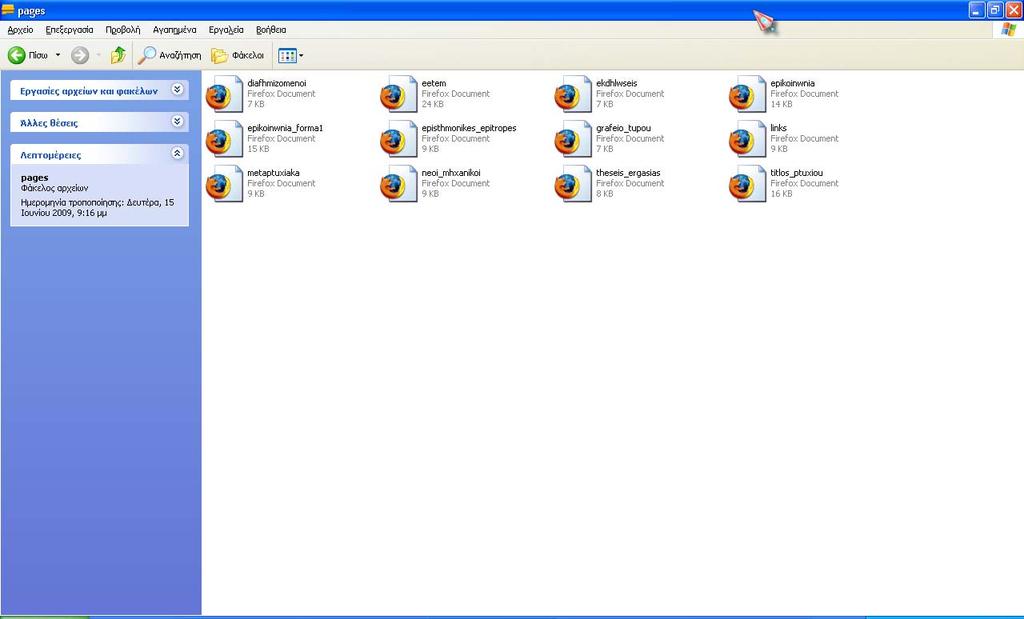
Task: Select the epikoinwnia Firefox document icon
Action: [x=748, y=94]
